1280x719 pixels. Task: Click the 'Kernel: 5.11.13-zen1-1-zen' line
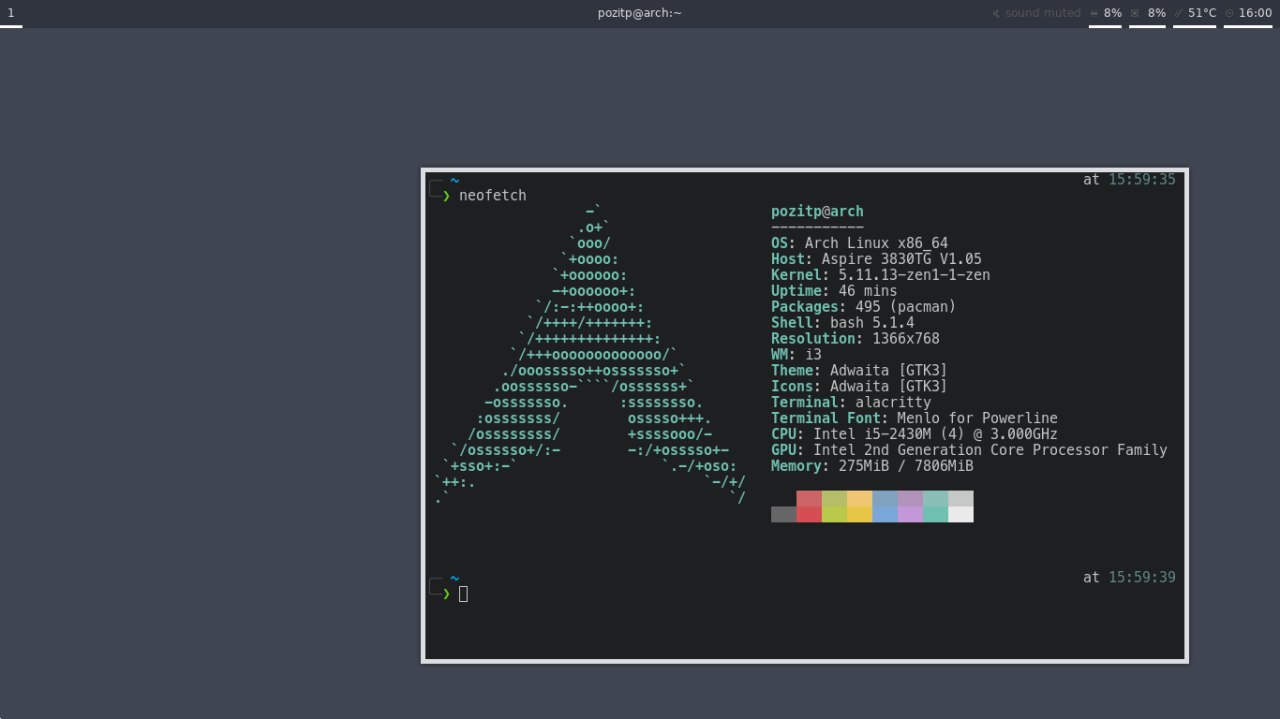pyautogui.click(x=880, y=275)
